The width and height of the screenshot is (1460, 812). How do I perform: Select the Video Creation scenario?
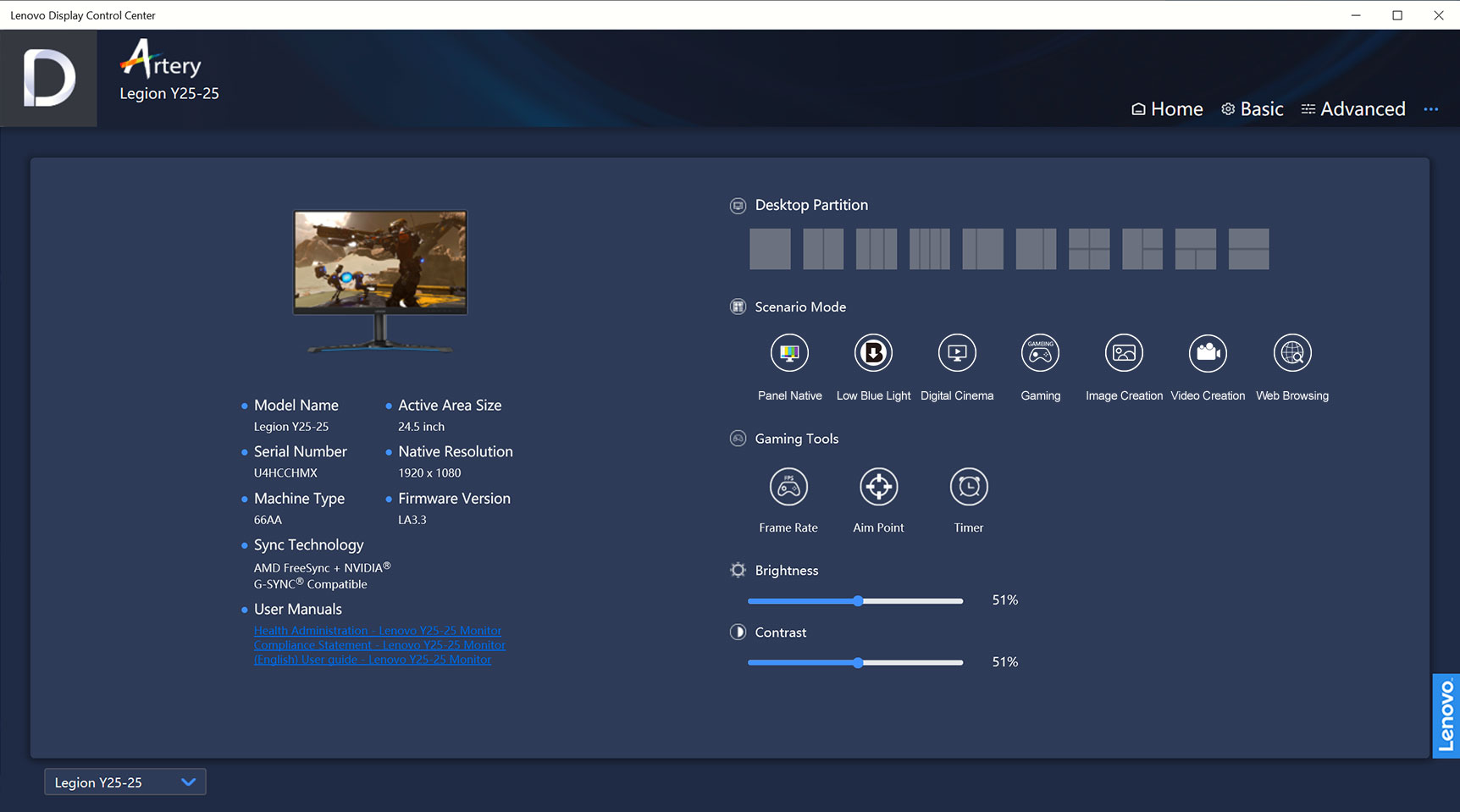click(1208, 352)
